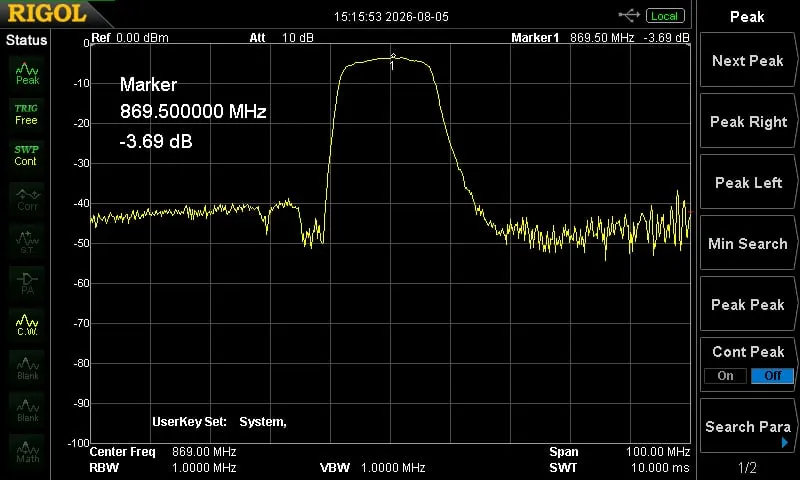800x480 pixels.
Task: Click the TRIG Free status indicator
Action: click(26, 115)
